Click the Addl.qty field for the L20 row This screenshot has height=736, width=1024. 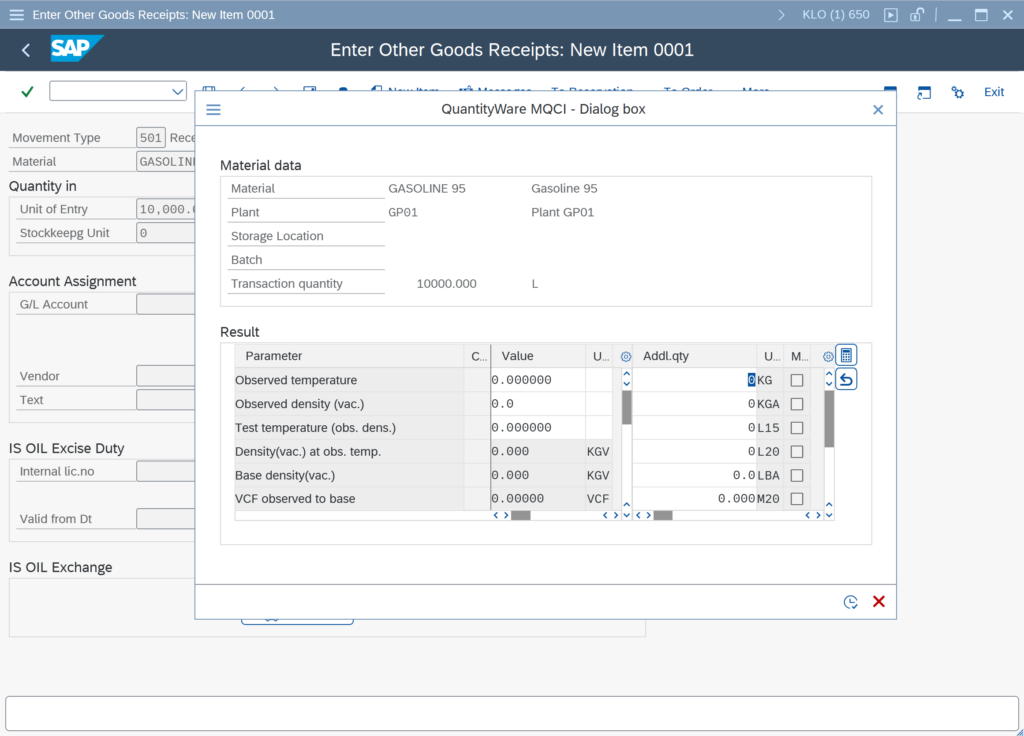pyautogui.click(x=695, y=452)
